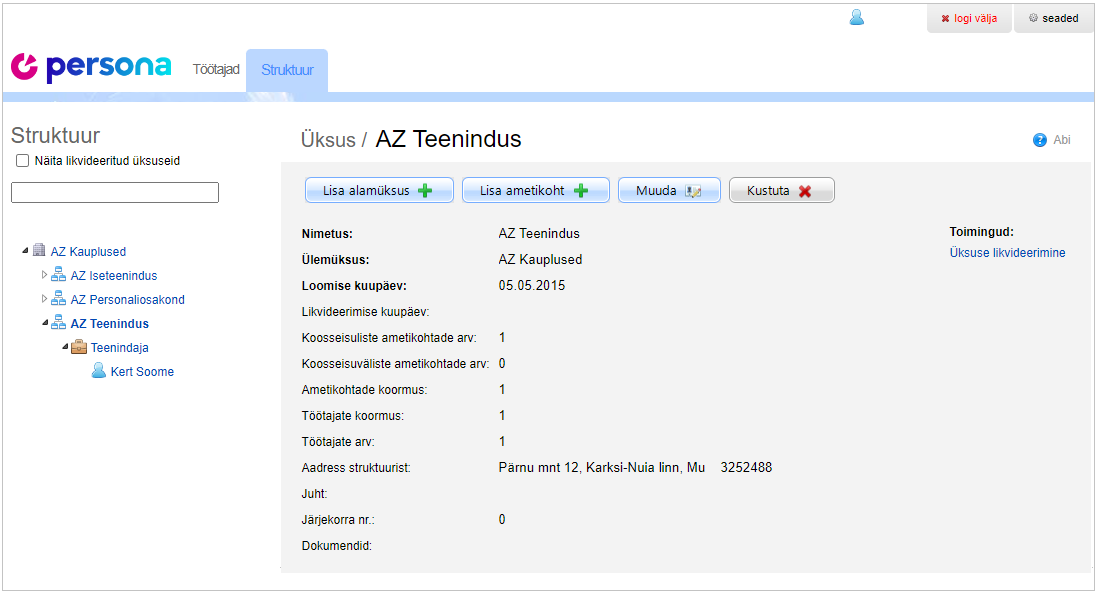This screenshot has width=1099, height=600.
Task: Expand the AZ Iseteenindus tree node
Action: [44, 275]
